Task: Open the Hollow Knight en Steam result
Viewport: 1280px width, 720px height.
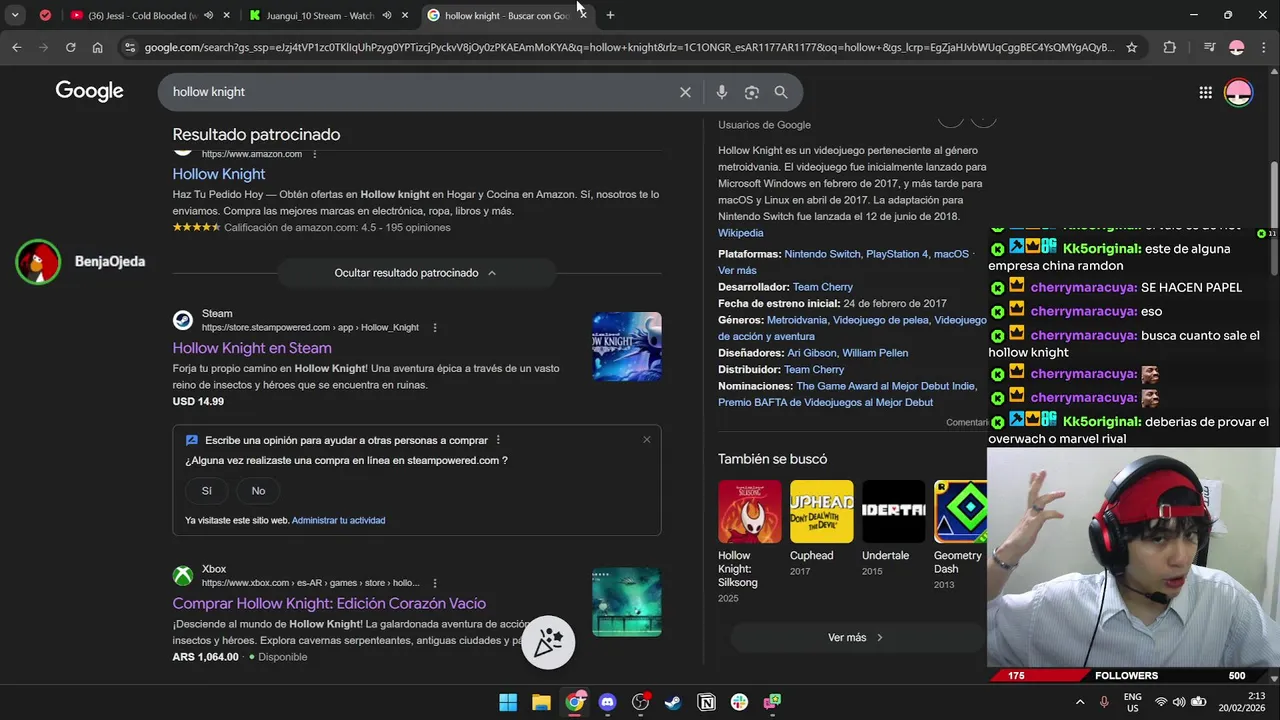Action: pos(252,348)
